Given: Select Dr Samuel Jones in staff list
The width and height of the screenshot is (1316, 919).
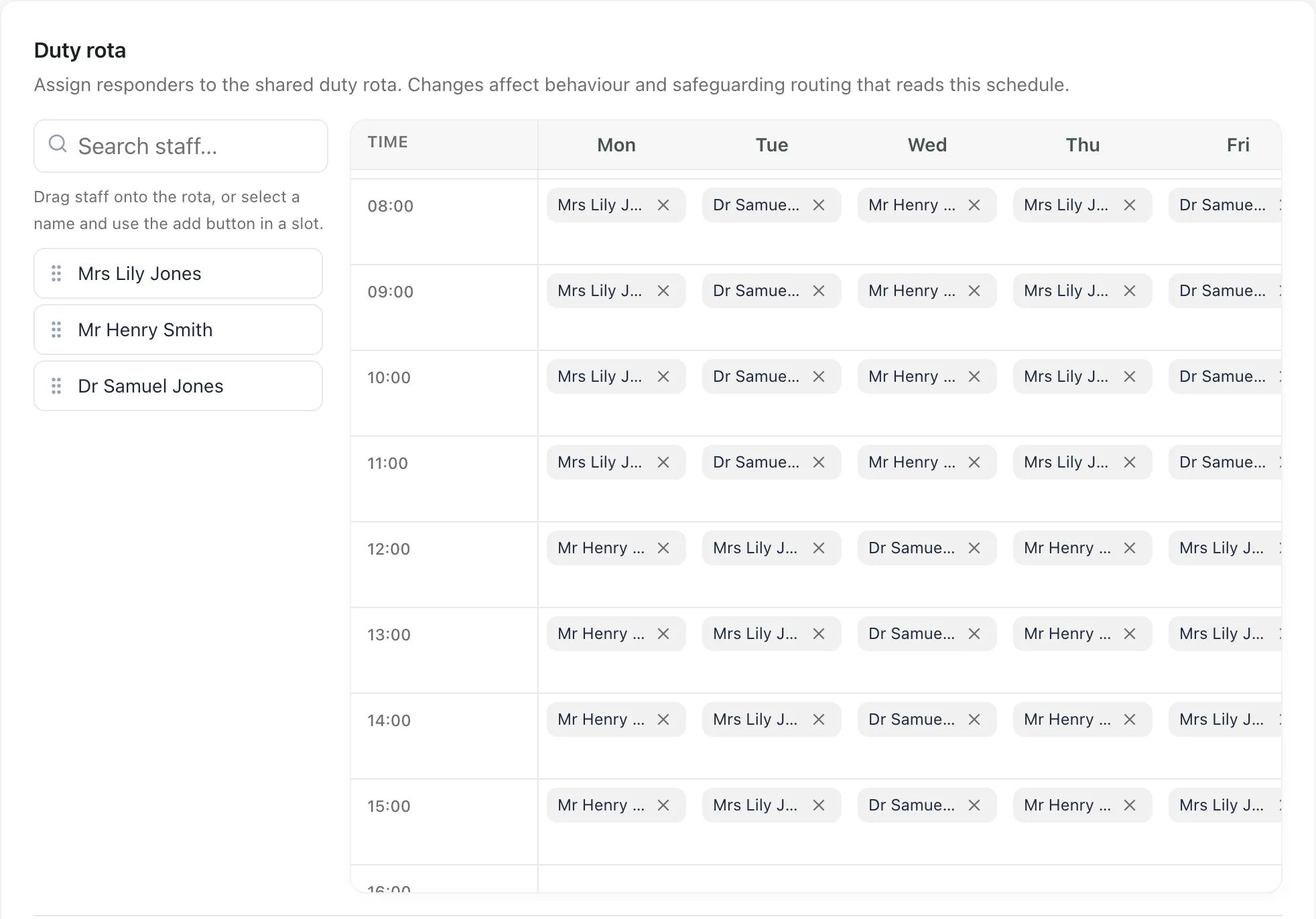Looking at the screenshot, I should tap(178, 386).
